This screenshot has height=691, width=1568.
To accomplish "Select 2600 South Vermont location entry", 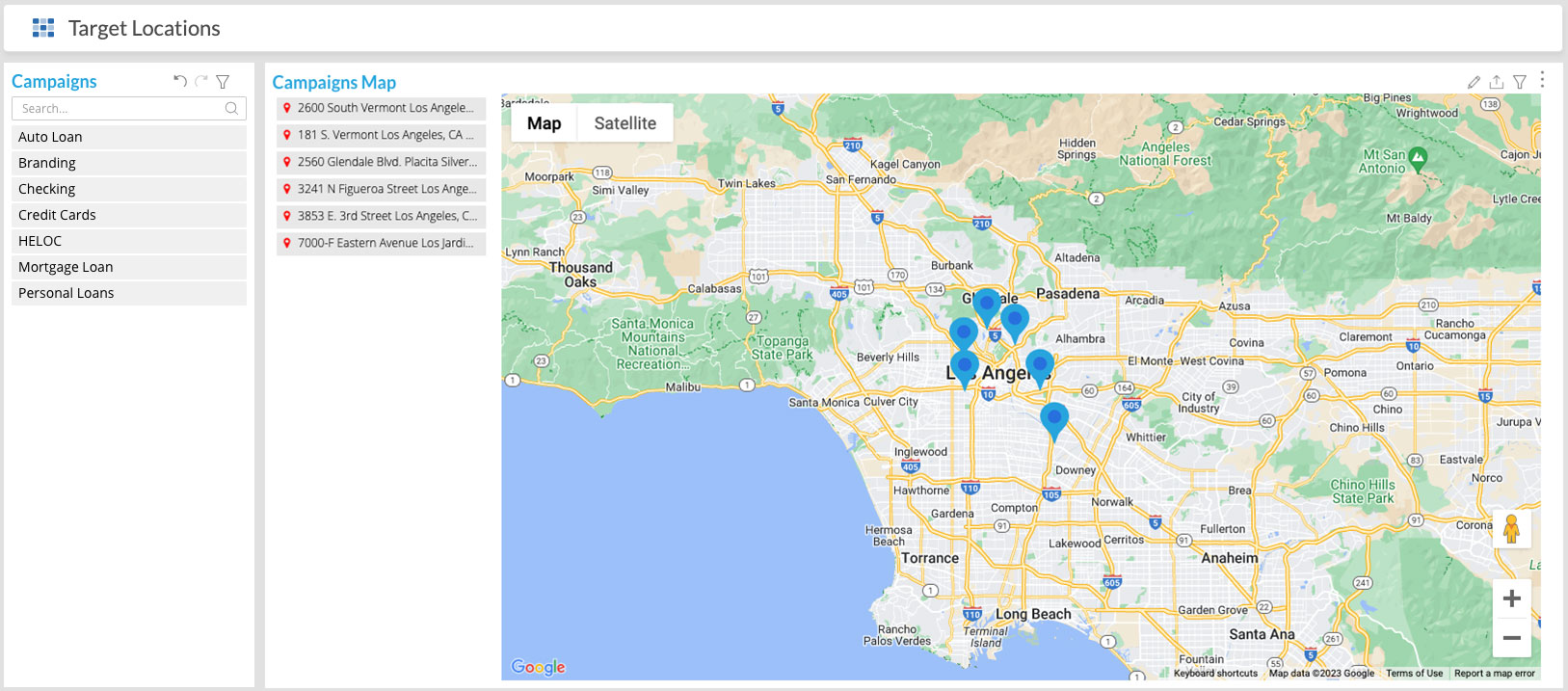I will click(x=382, y=108).
